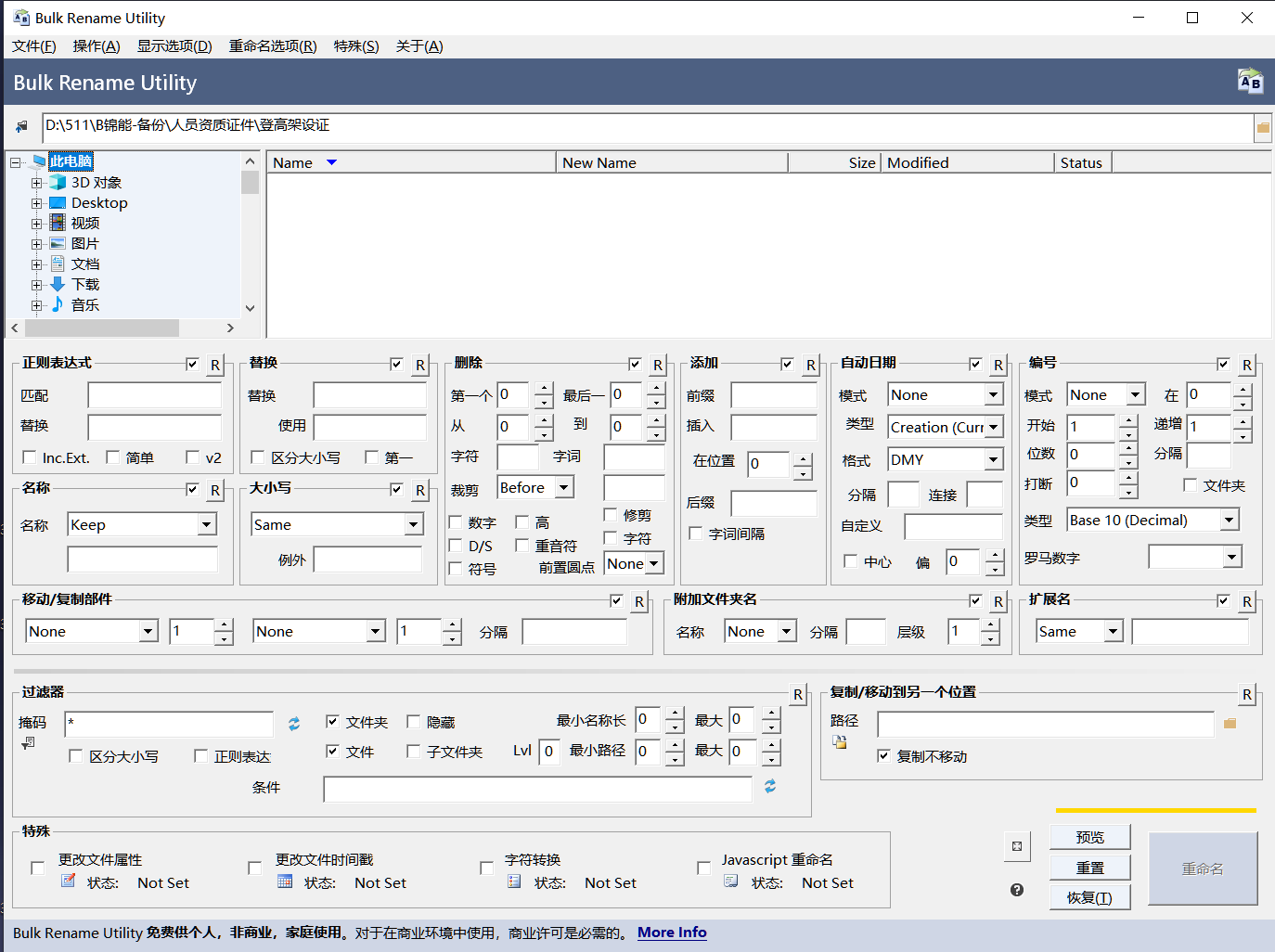Click the AB logo icon in the header
The width and height of the screenshot is (1275, 952).
click(1250, 82)
